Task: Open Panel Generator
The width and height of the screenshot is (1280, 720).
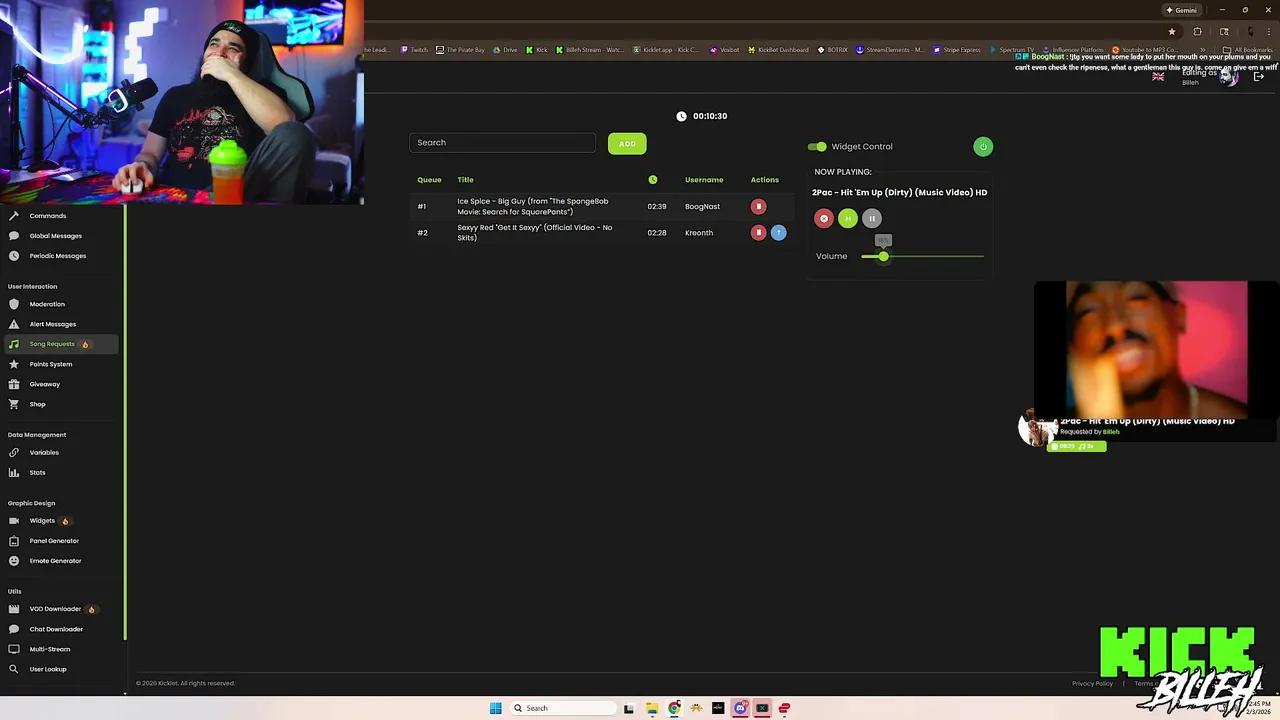Action: pyautogui.click(x=54, y=541)
